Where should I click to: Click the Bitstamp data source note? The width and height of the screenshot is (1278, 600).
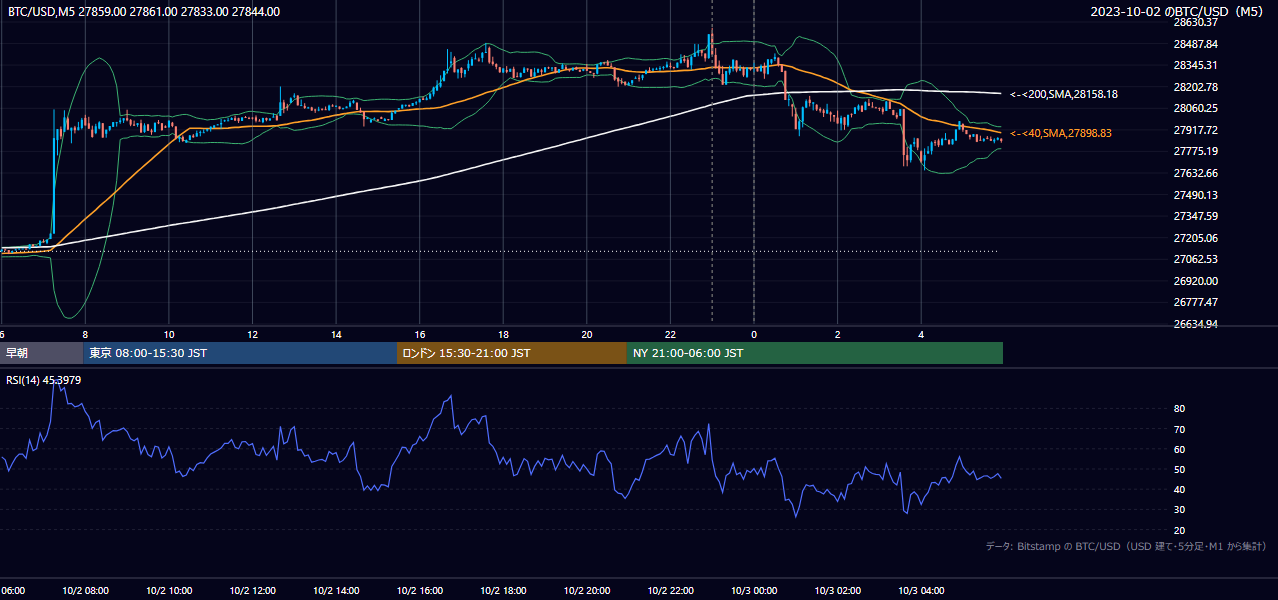coord(1126,546)
